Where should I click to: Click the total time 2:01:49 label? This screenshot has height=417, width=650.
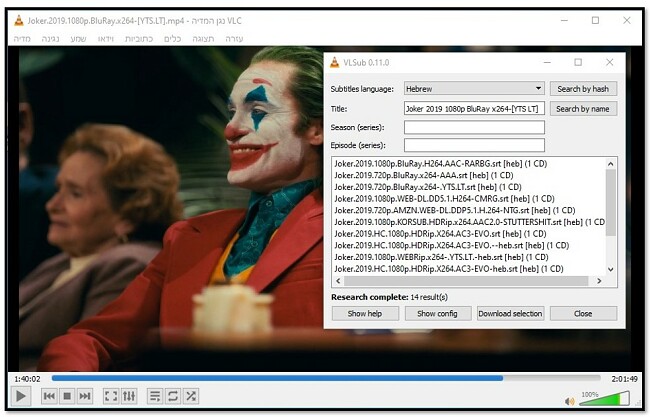point(624,379)
